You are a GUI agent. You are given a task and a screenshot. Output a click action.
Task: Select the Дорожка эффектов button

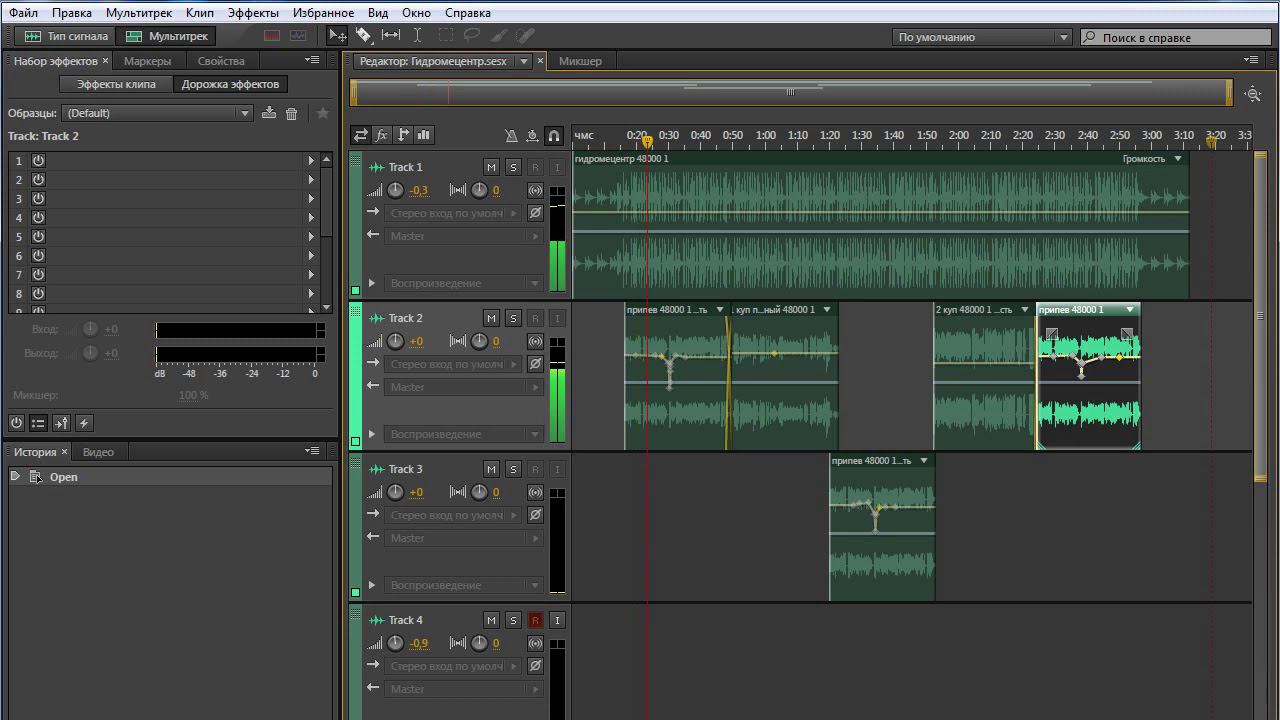(230, 84)
